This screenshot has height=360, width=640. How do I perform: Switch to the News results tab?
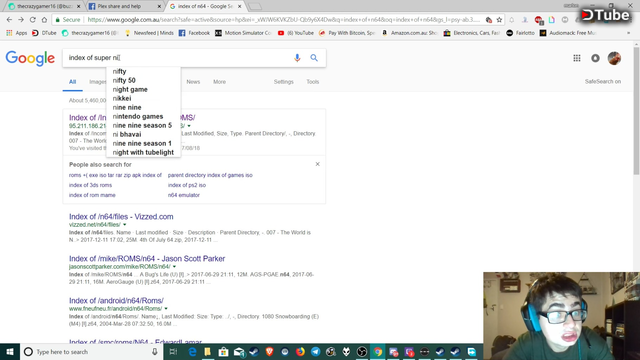pos(193,82)
